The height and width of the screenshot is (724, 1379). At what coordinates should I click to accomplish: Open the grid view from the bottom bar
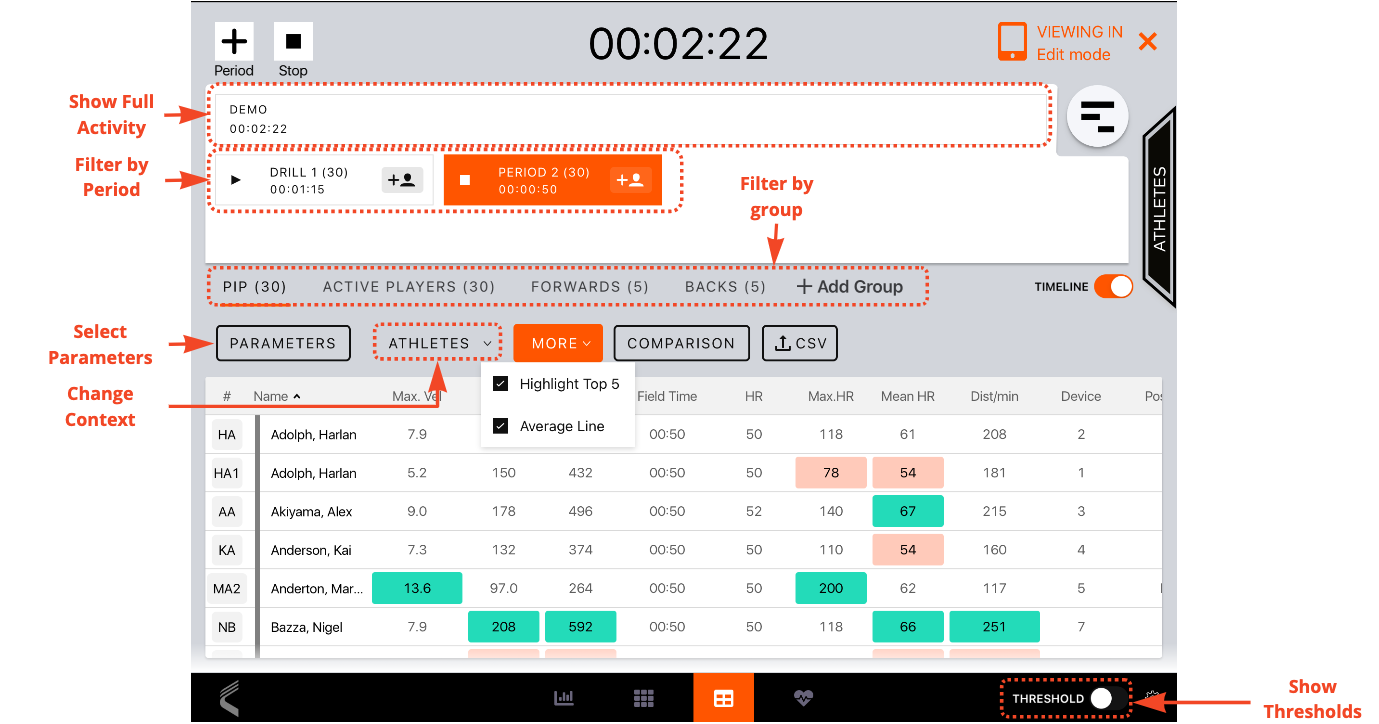tap(643, 697)
